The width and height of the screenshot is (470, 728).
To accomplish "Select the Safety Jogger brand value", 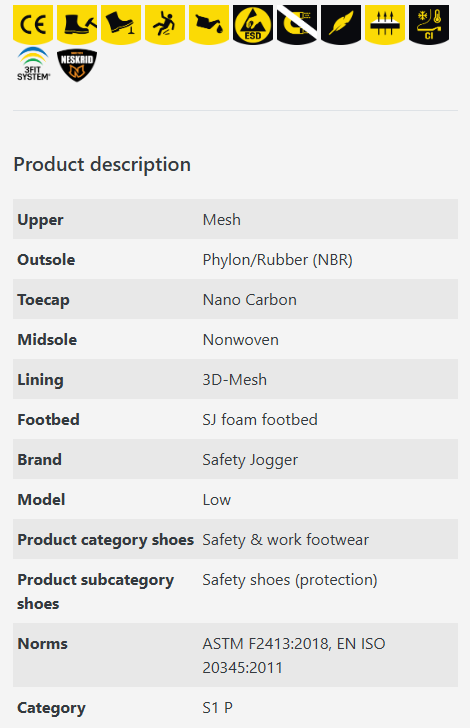I will (x=250, y=460).
